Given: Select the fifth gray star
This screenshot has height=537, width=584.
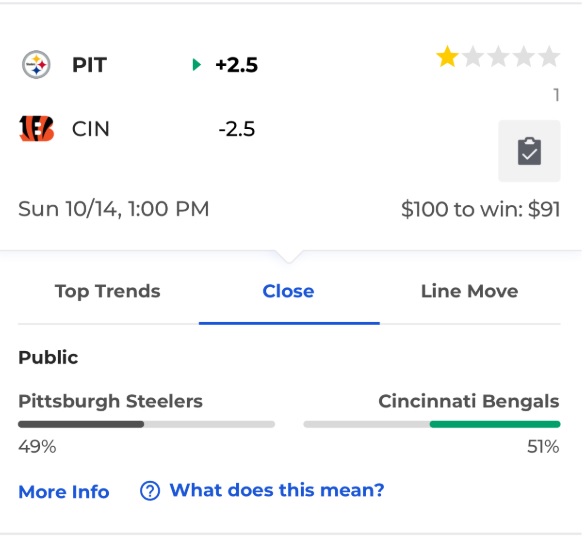Looking at the screenshot, I should pos(549,57).
